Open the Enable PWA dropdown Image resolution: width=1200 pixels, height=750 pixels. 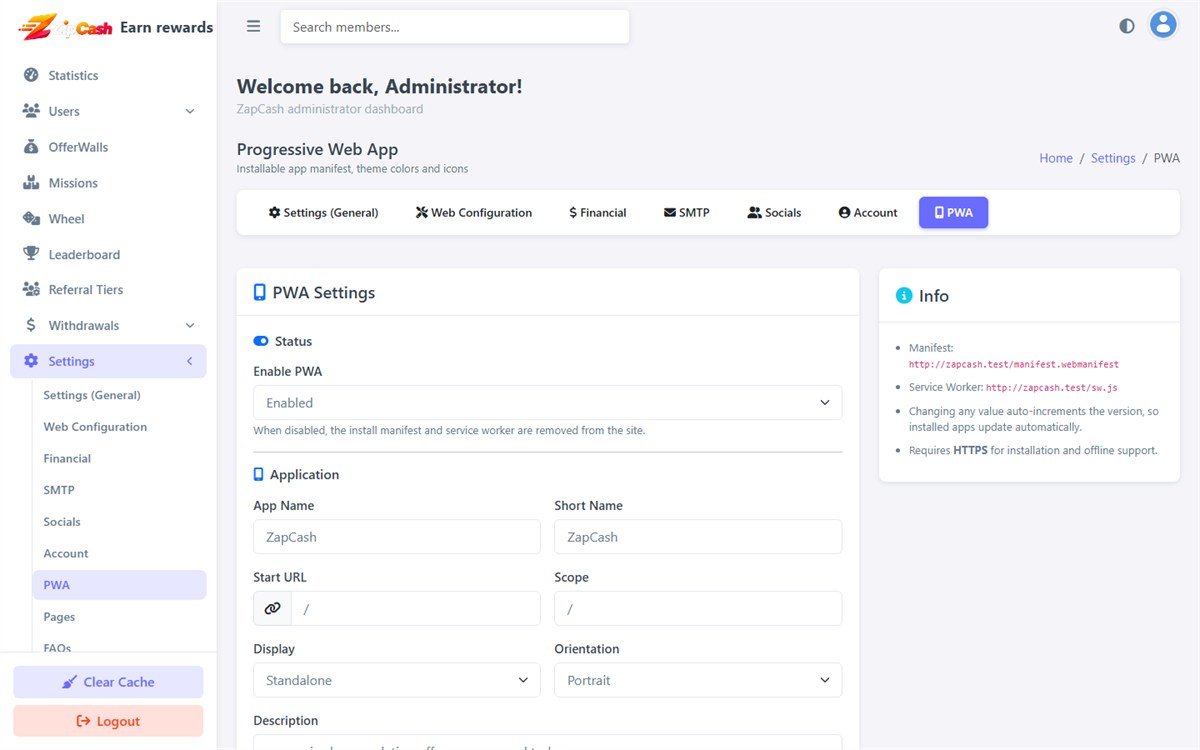tap(547, 402)
